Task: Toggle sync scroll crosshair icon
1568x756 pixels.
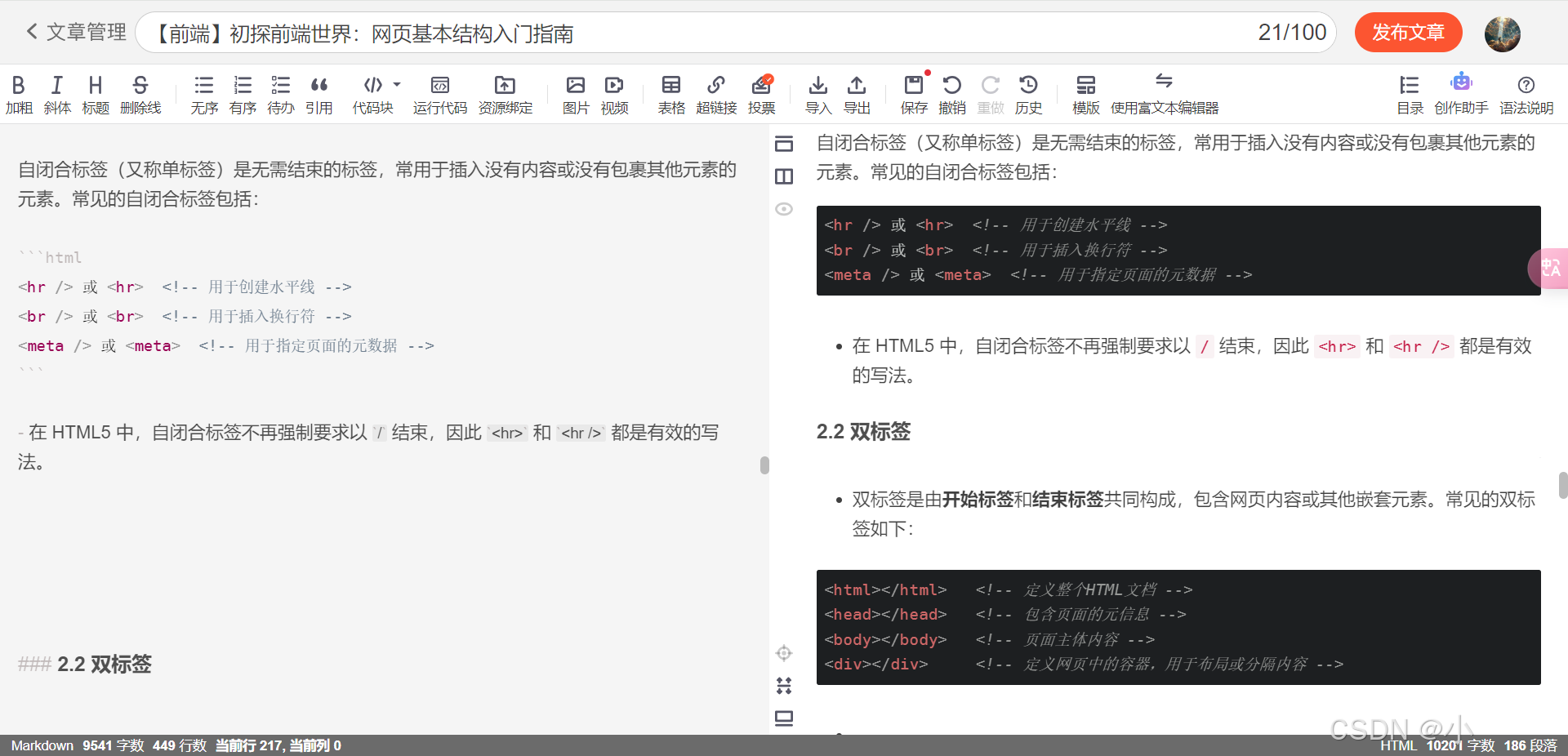Action: (784, 653)
